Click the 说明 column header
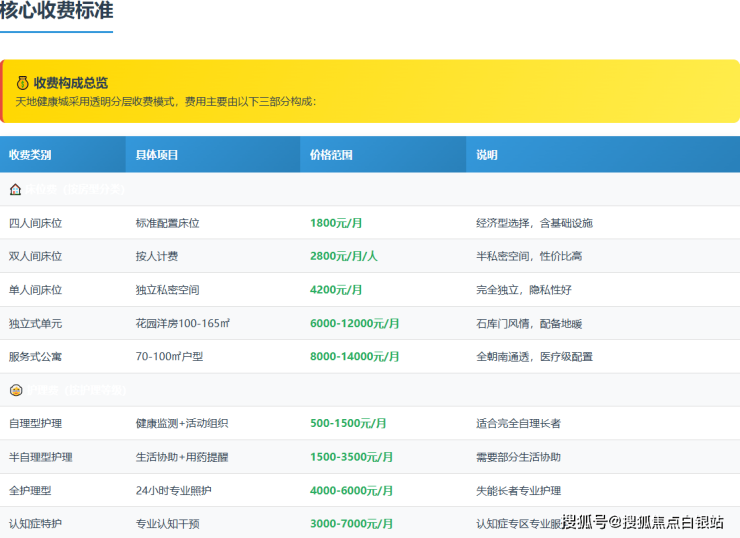 [x=487, y=155]
